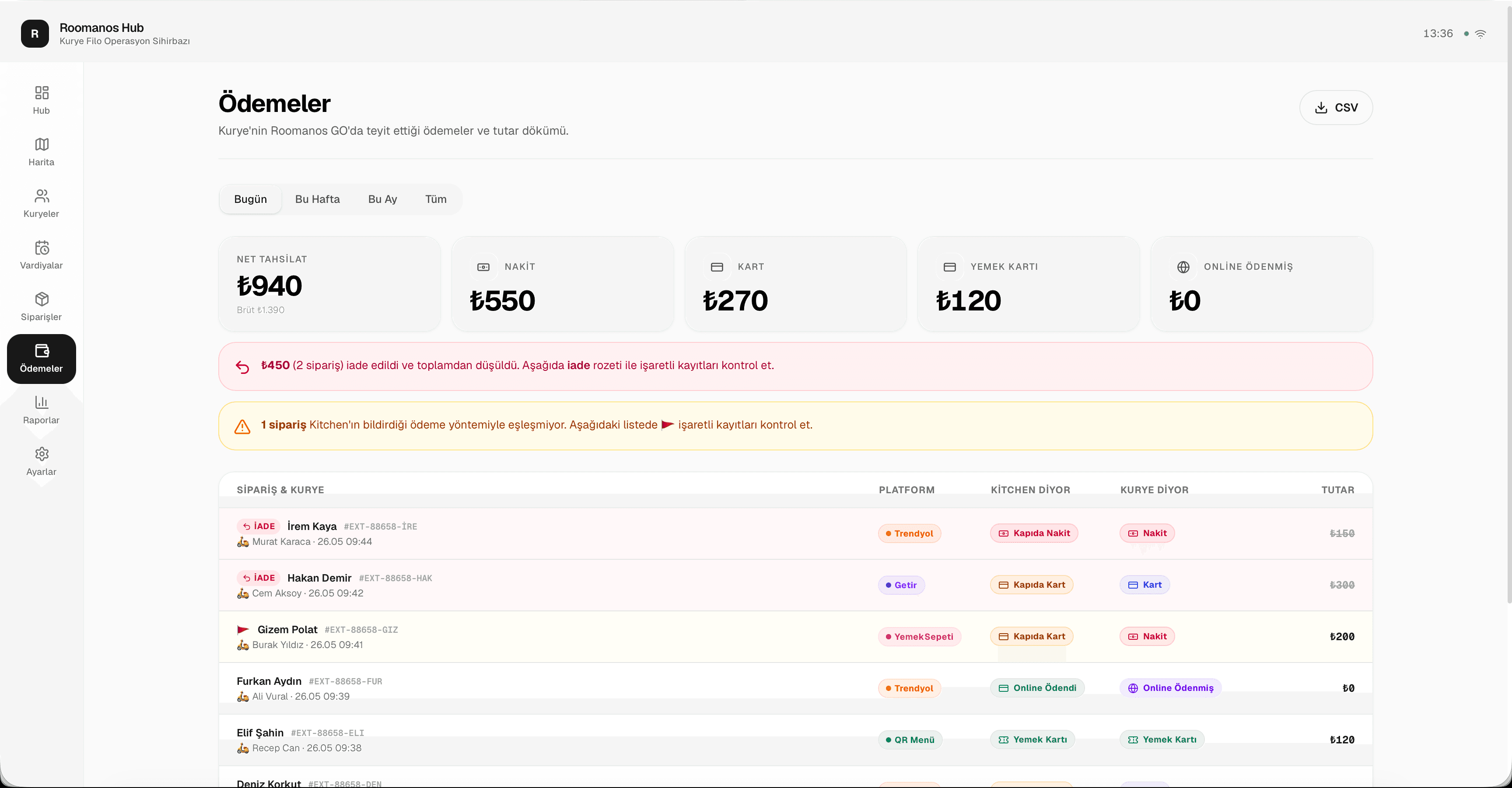Click the Brüt ₺1.390 gross label

coord(261,310)
